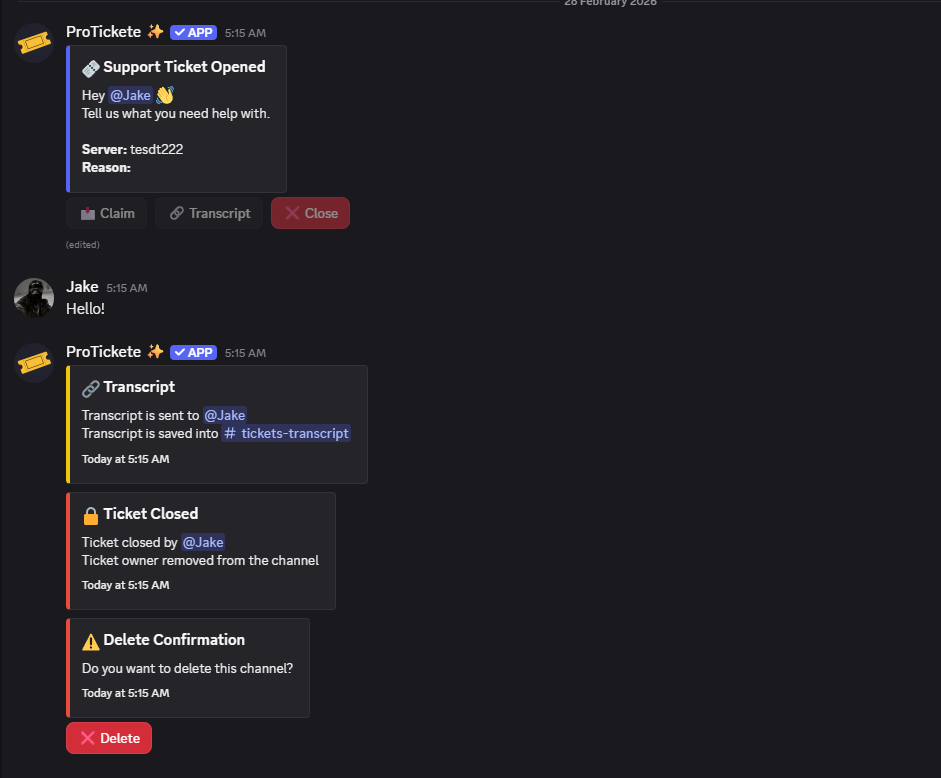Viewport: 941px width, 778px height.
Task: Click the lock icon in Ticket Closed title
Action: 90,514
